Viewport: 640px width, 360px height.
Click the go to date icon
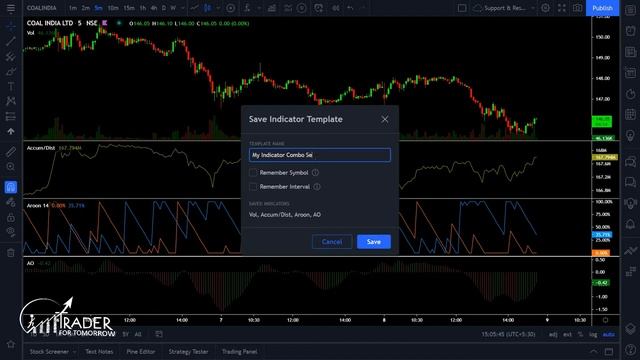click(x=159, y=334)
